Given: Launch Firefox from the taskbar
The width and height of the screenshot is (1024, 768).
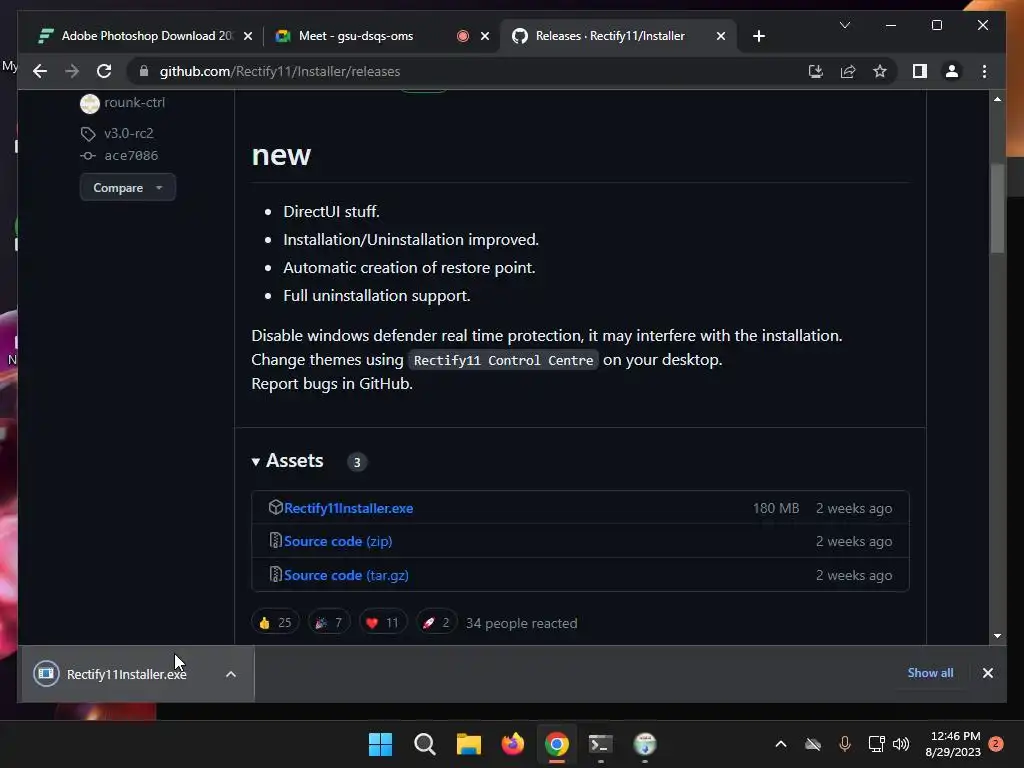Looking at the screenshot, I should (x=513, y=744).
